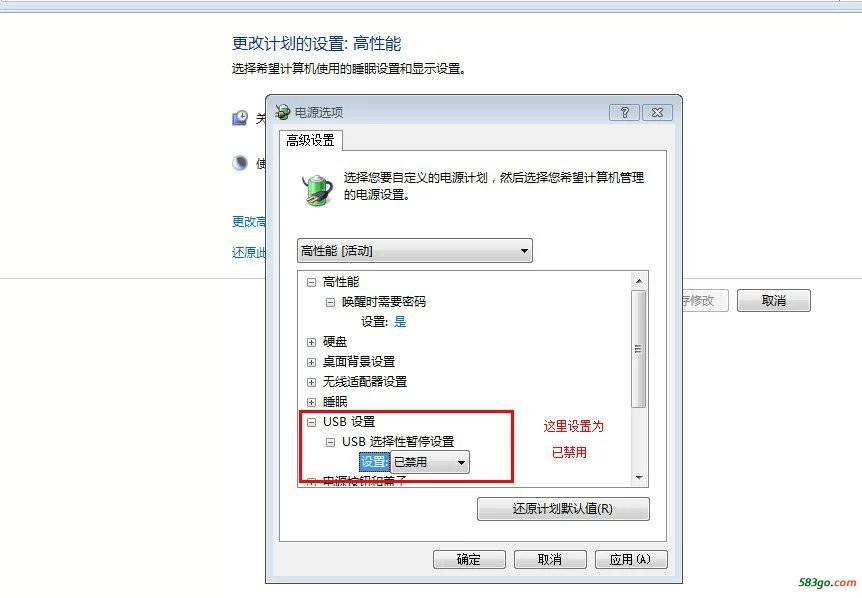Expand the 硬盘 settings node
The image size is (862, 598).
point(311,342)
